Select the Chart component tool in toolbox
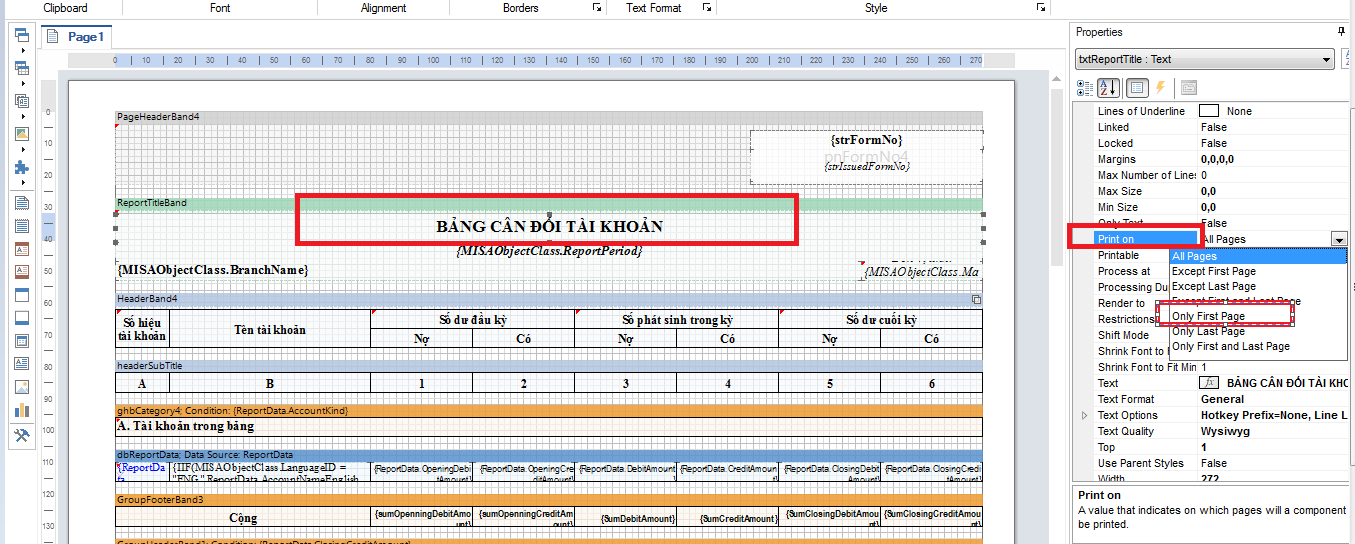 [21, 410]
